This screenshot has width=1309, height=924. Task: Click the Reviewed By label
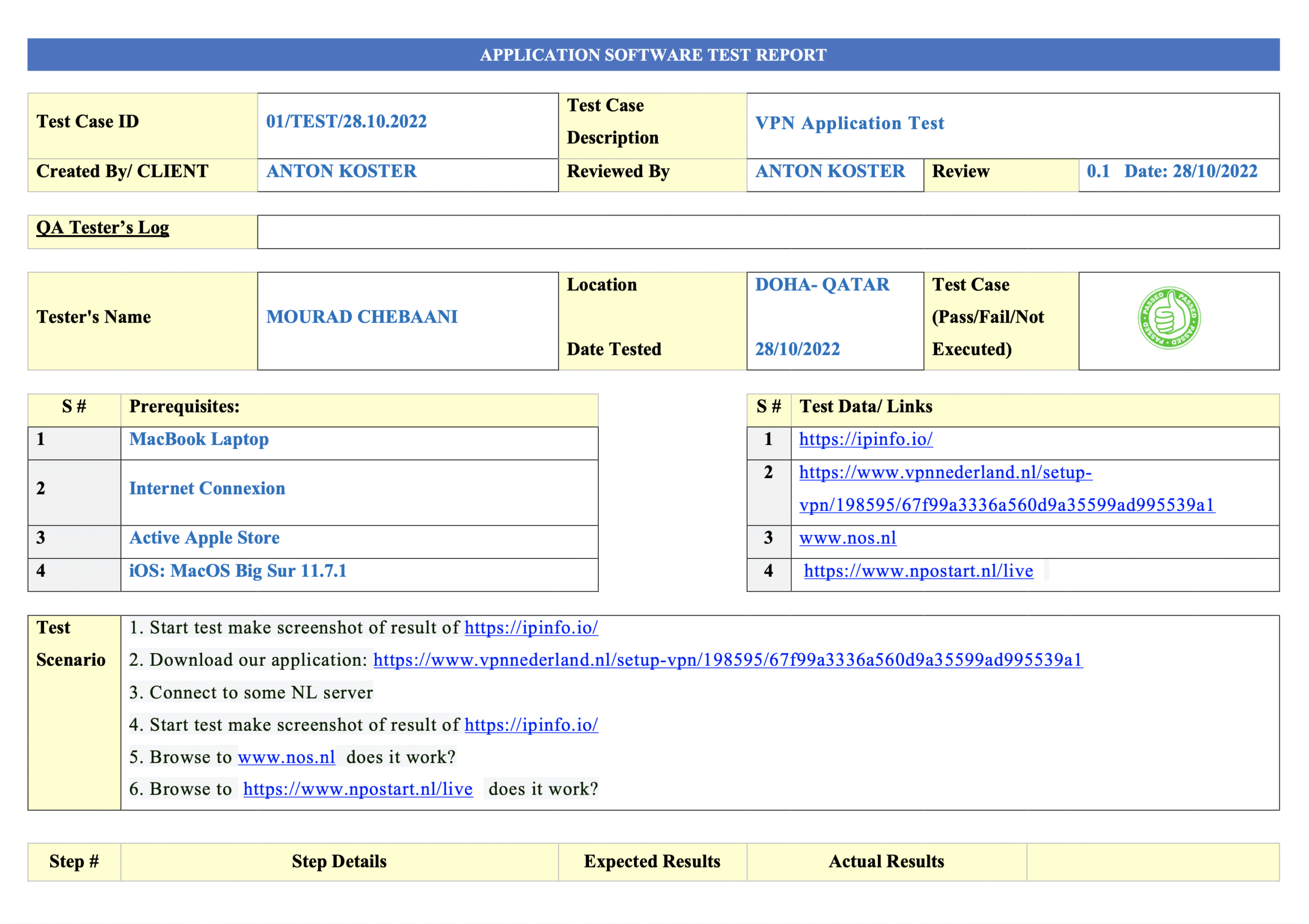pos(618,171)
